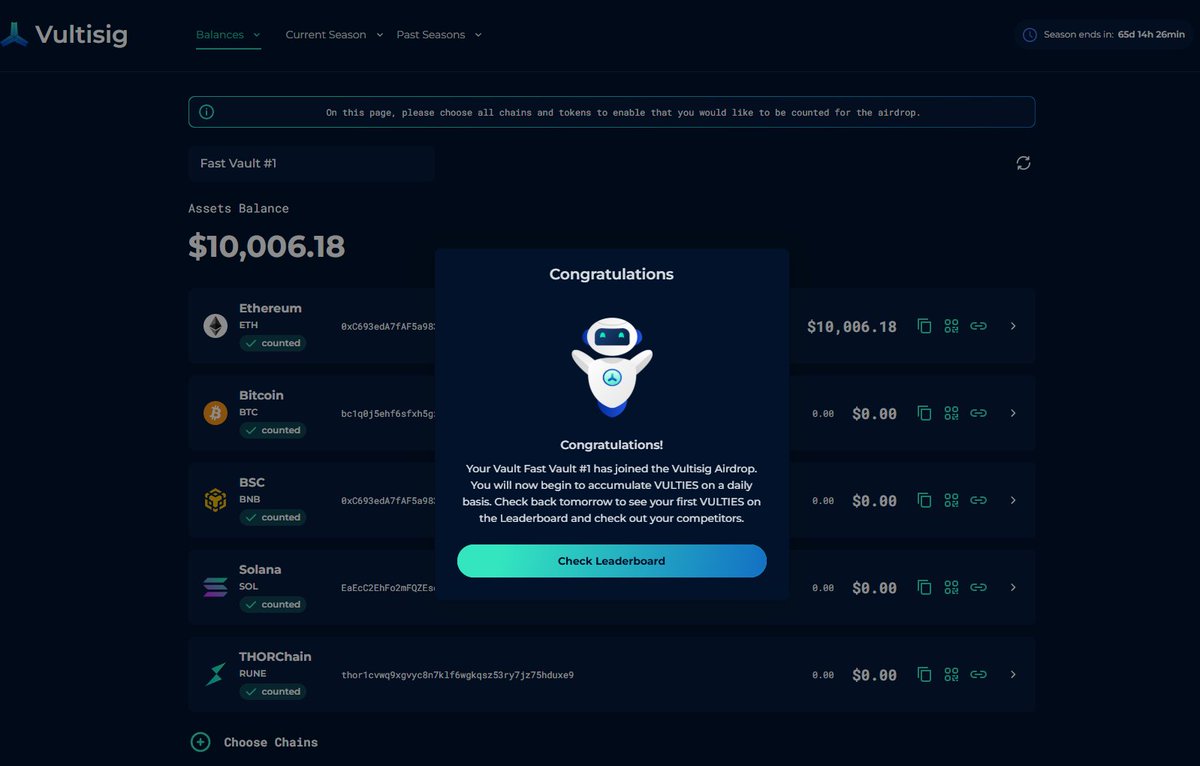Expand the Bitcoin row chevron

[x=1013, y=413]
